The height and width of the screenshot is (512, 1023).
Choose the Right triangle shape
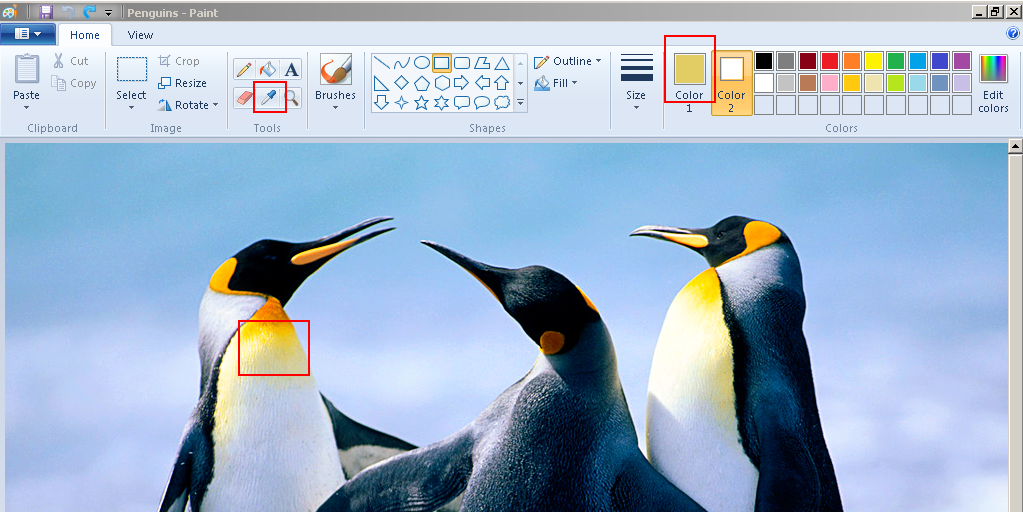pyautogui.click(x=382, y=83)
